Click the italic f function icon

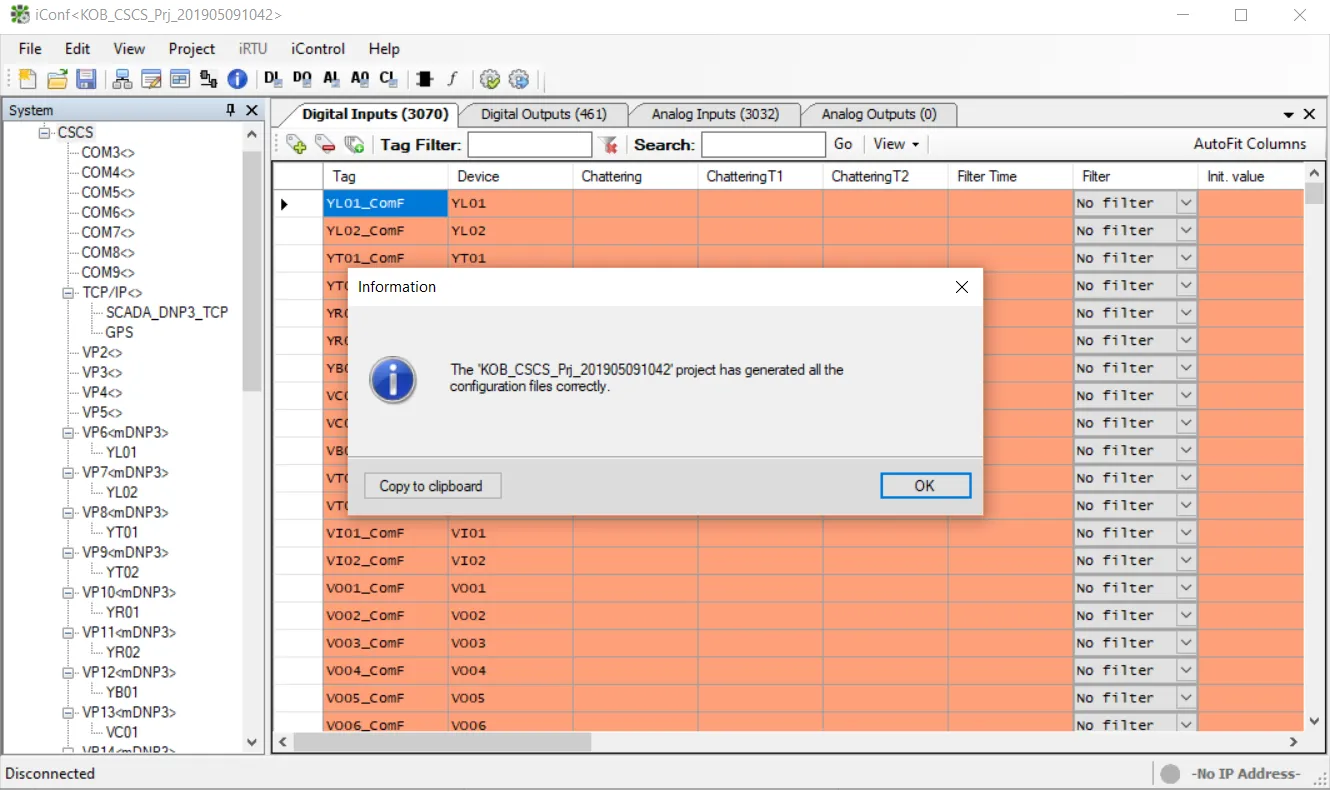[x=452, y=79]
